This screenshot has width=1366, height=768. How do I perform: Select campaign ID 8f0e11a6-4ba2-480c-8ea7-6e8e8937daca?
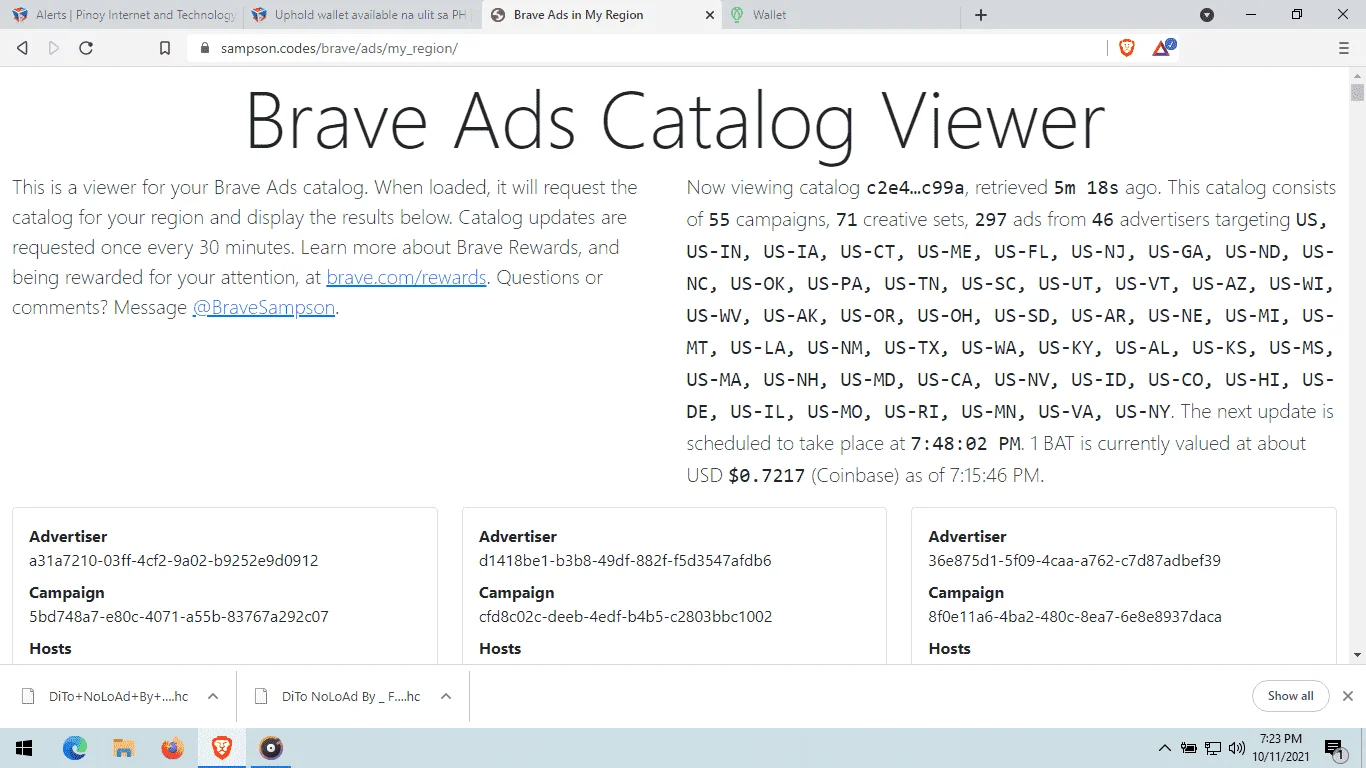point(1075,617)
